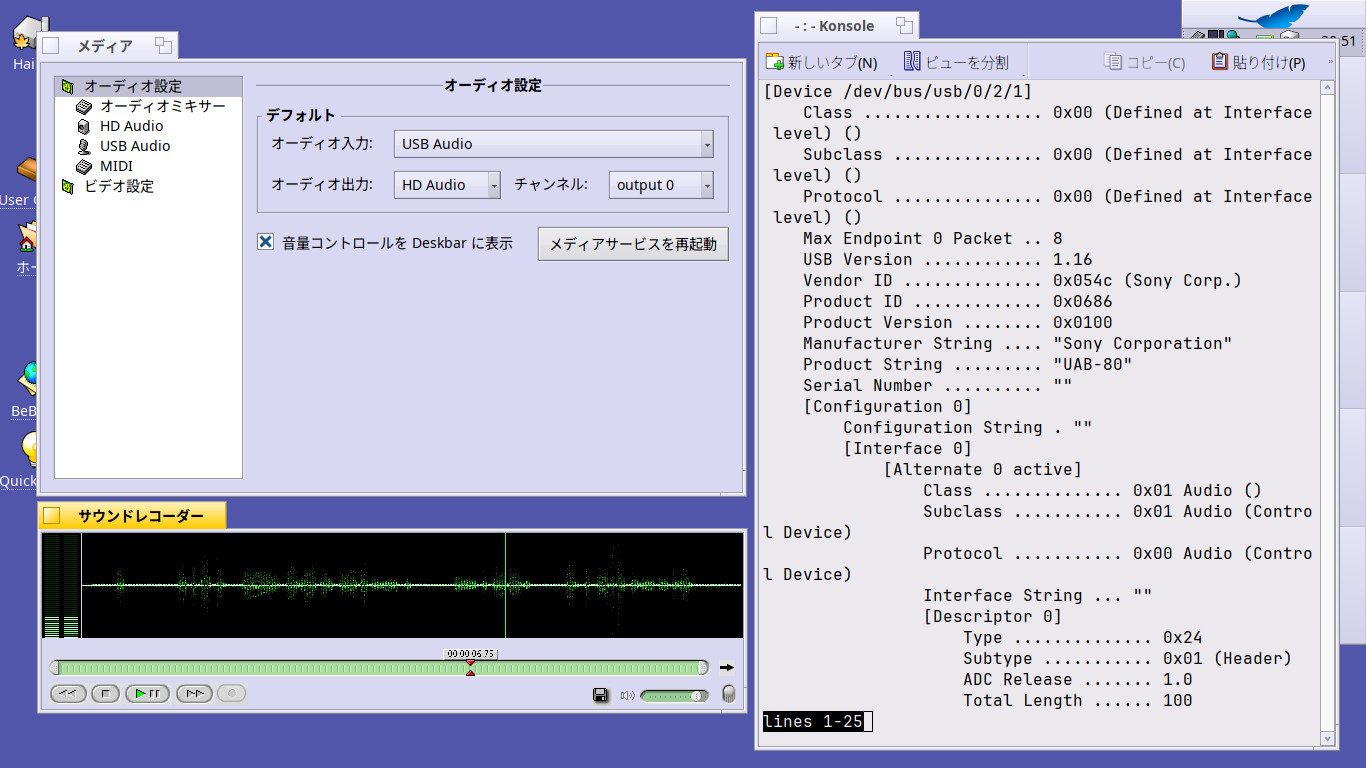Image resolution: width=1366 pixels, height=768 pixels.
Task: Click the Haiku leaf Deskbar logo
Action: coord(1272,17)
